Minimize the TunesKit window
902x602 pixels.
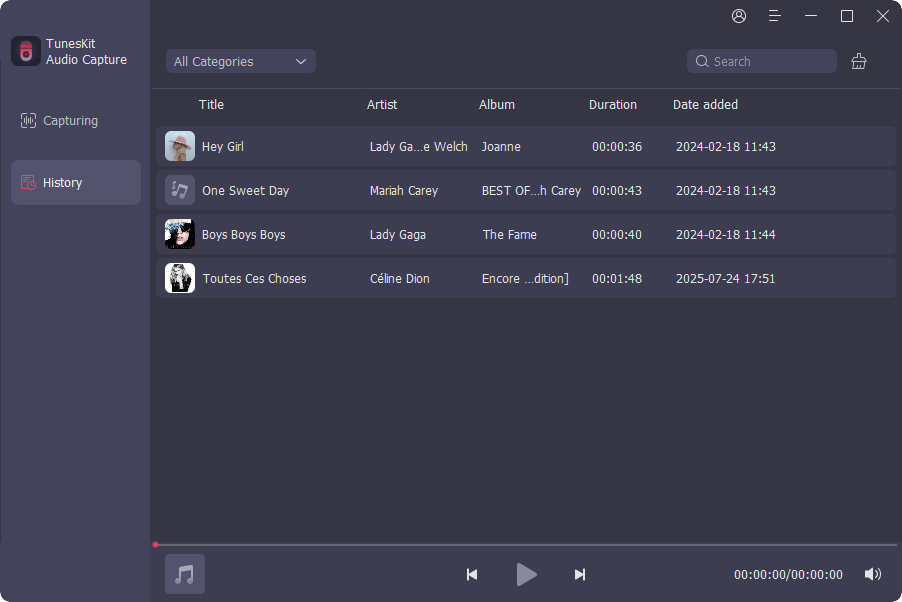(x=811, y=16)
